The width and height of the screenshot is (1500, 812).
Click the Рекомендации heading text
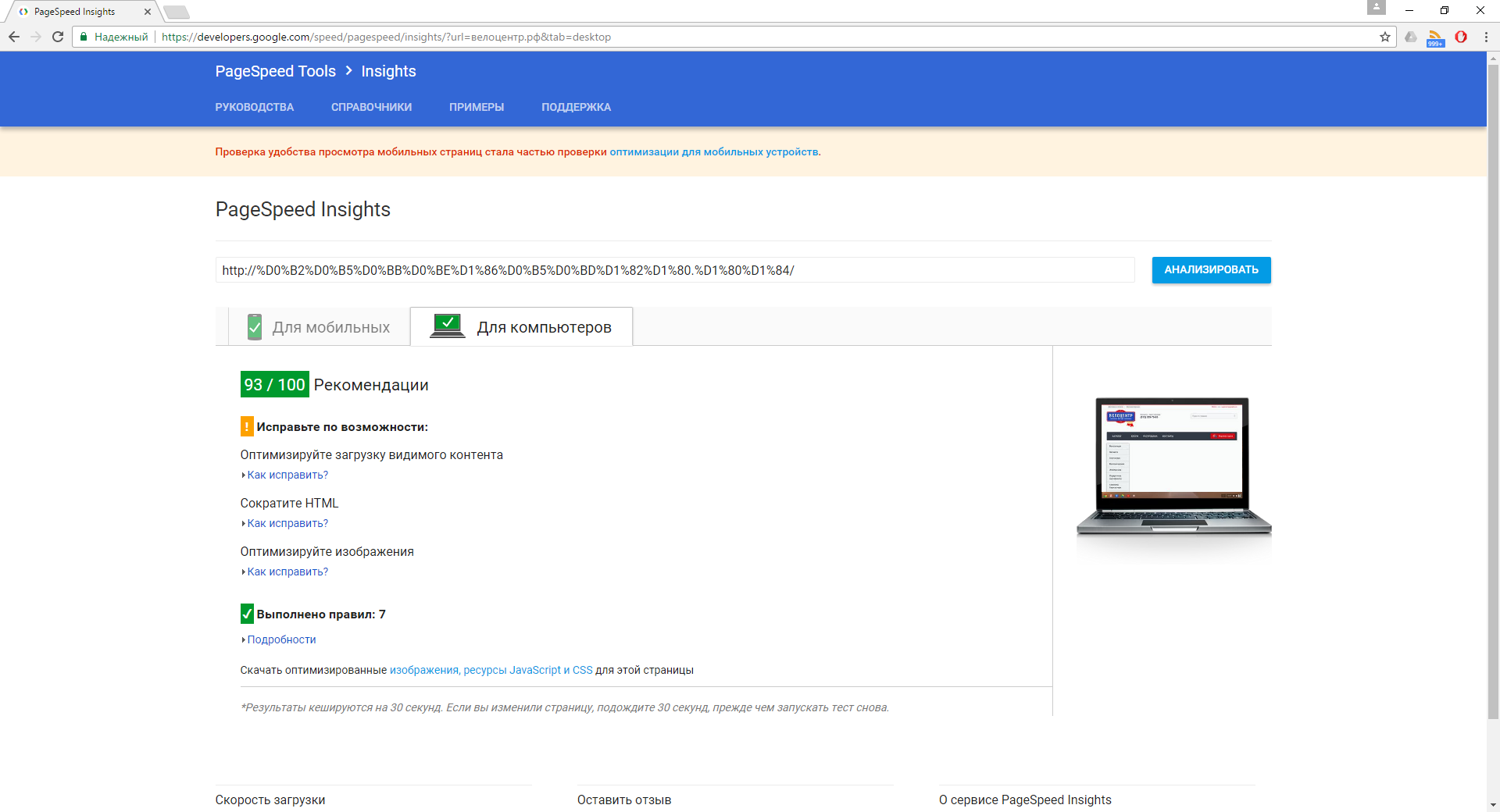coord(371,385)
